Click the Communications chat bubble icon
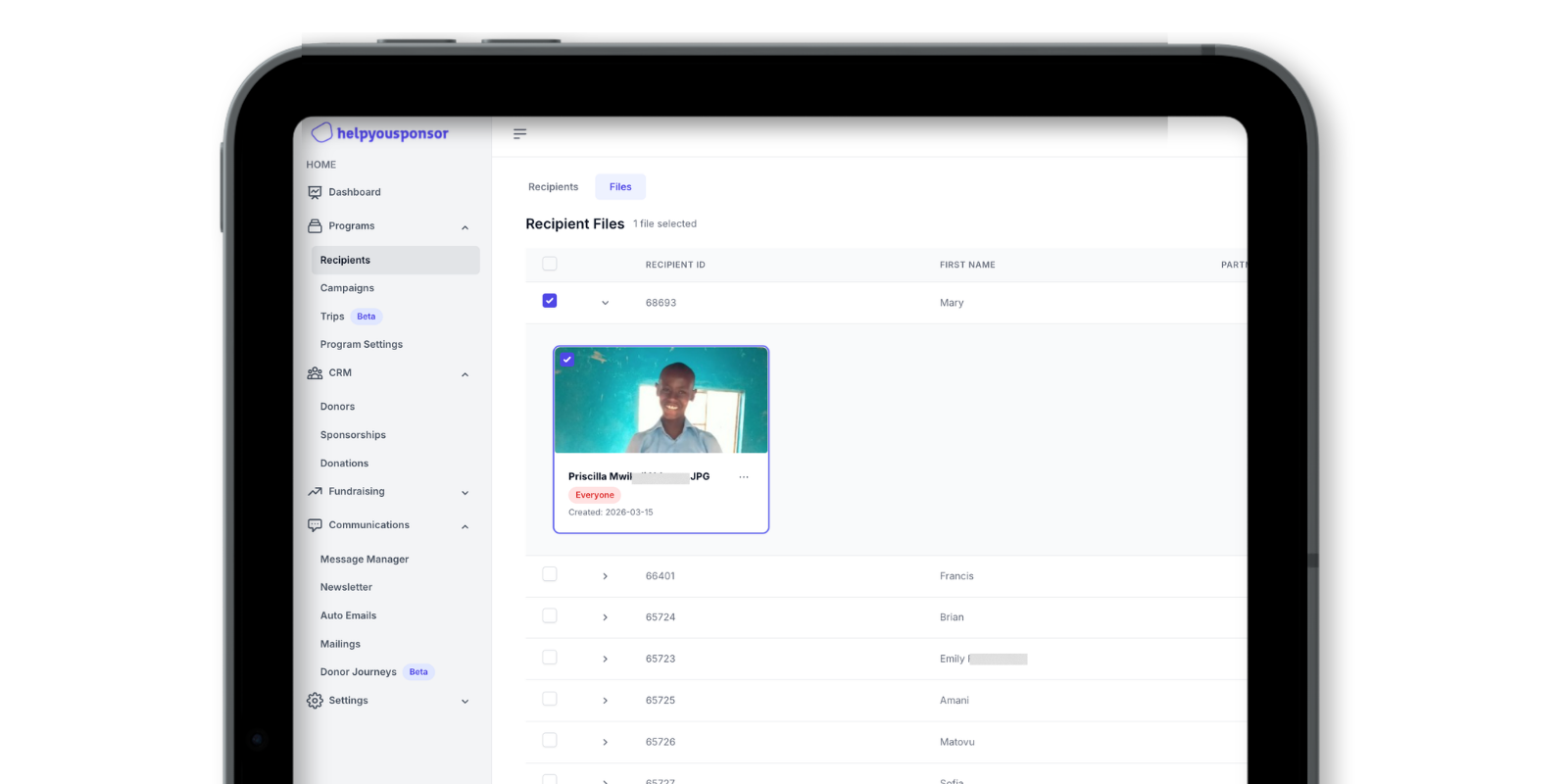This screenshot has height=784, width=1568. click(x=315, y=525)
